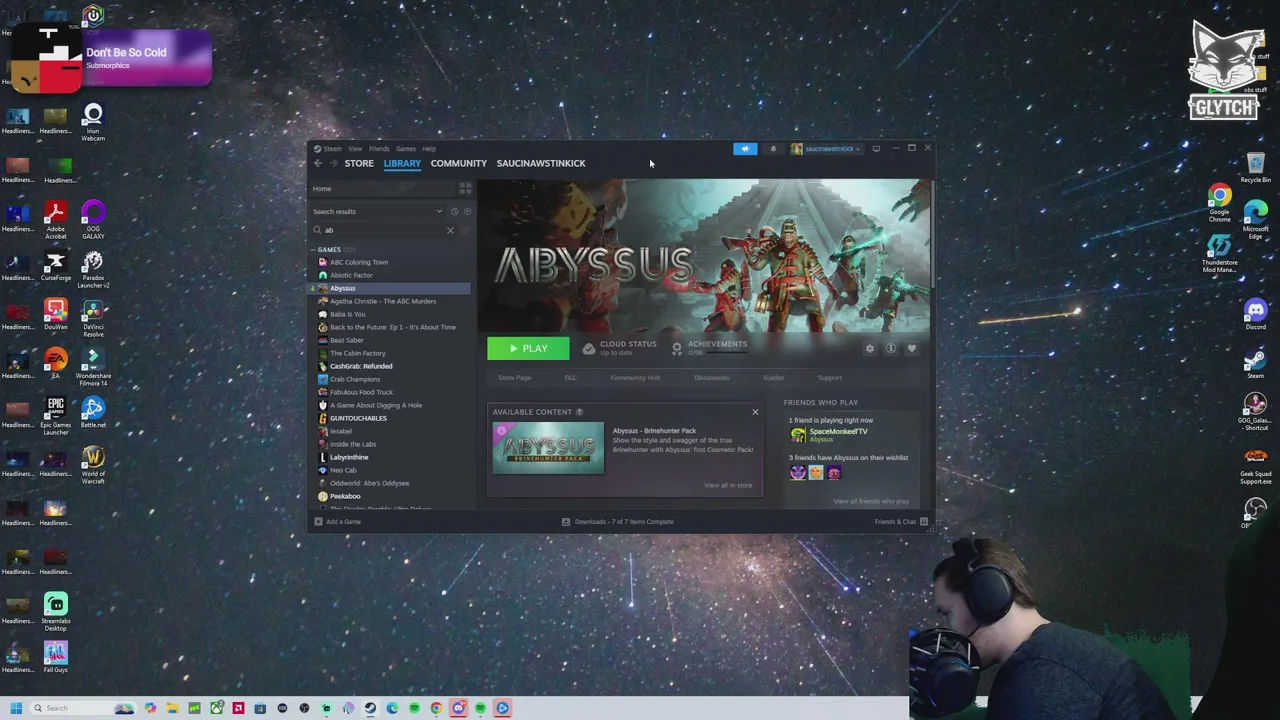The height and width of the screenshot is (720, 1280).
Task: Open the Store Page link
Action: (x=515, y=378)
